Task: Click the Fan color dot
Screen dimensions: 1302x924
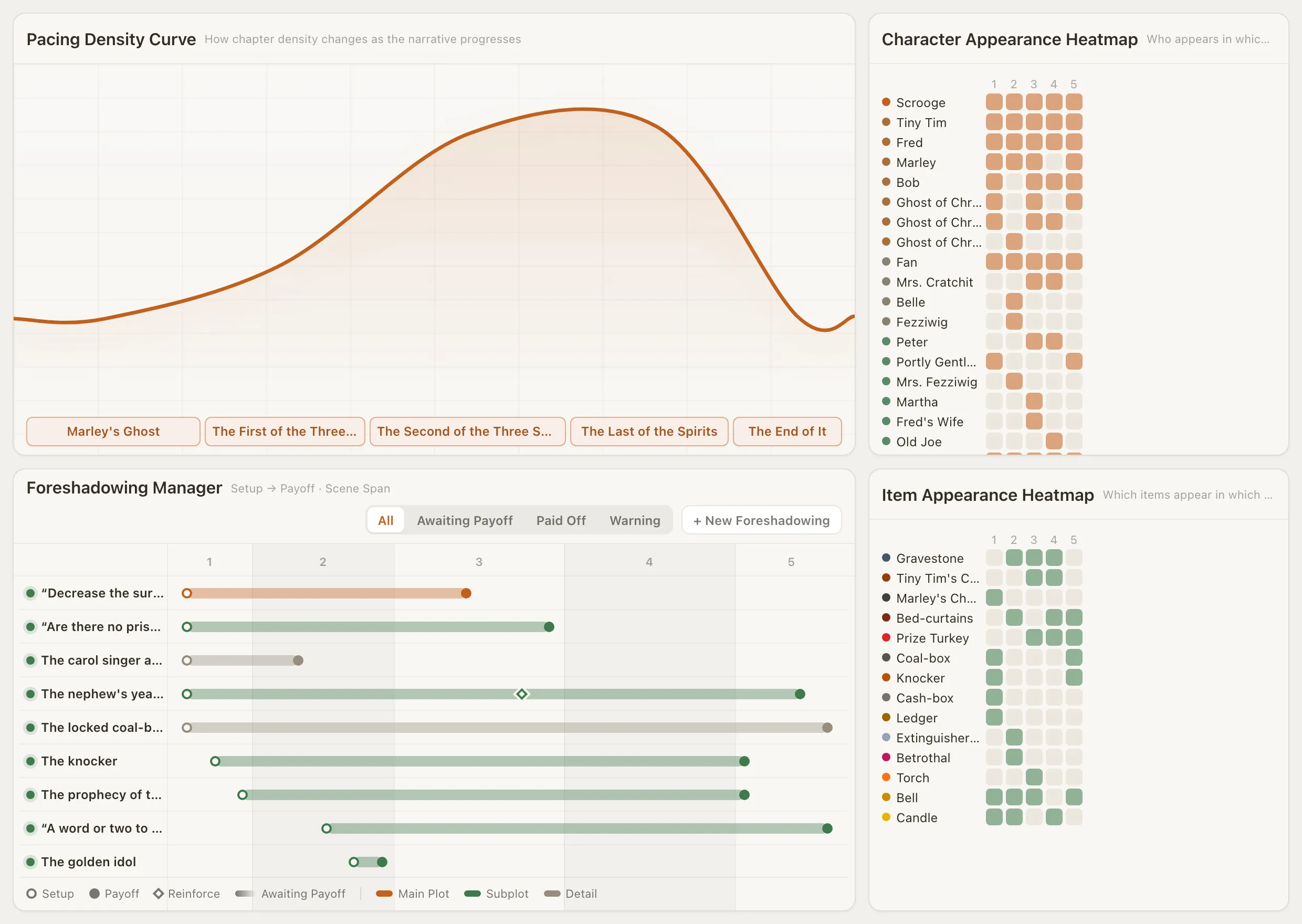Action: 886,262
